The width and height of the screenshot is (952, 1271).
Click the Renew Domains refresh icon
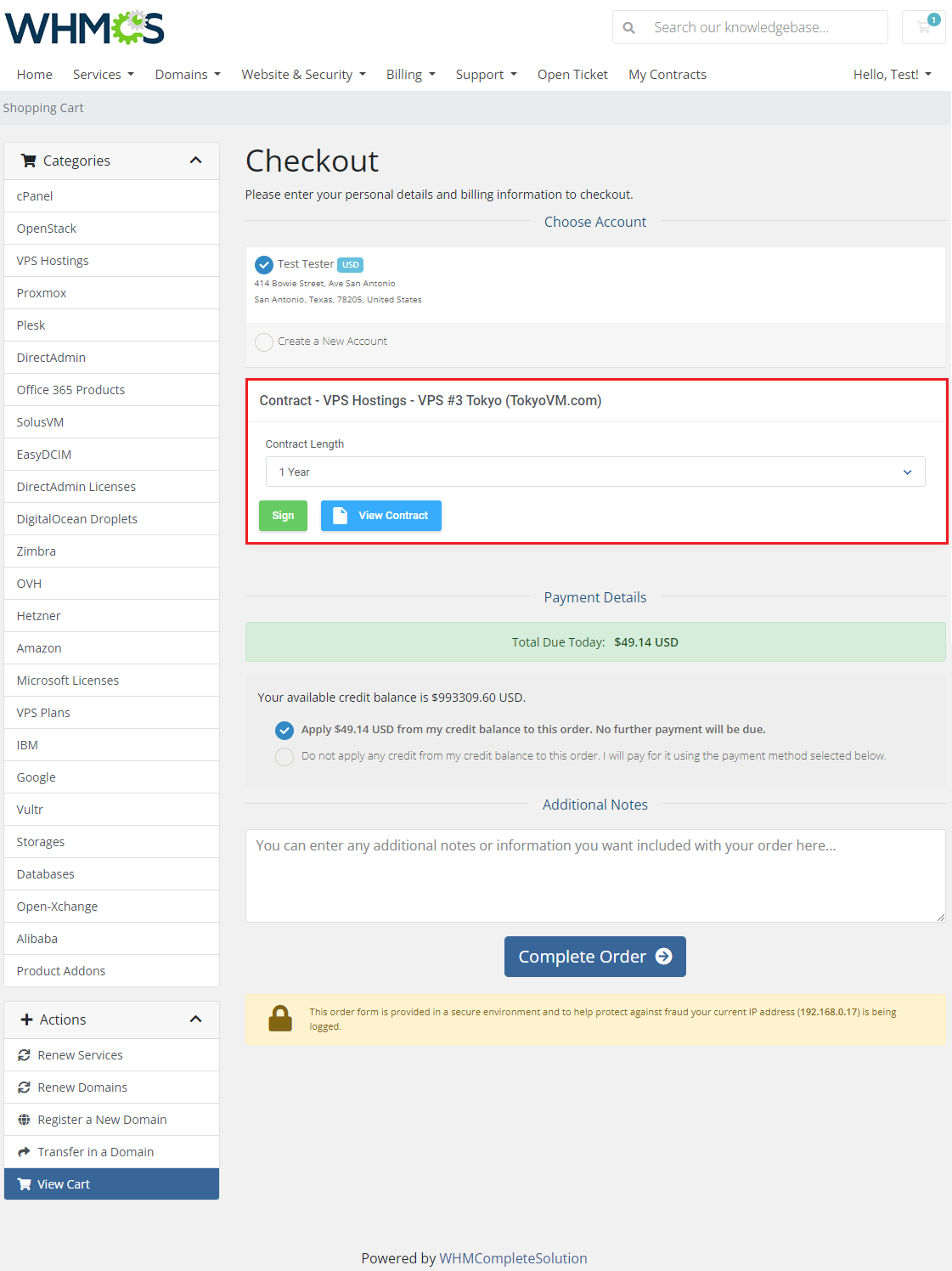click(x=24, y=1087)
